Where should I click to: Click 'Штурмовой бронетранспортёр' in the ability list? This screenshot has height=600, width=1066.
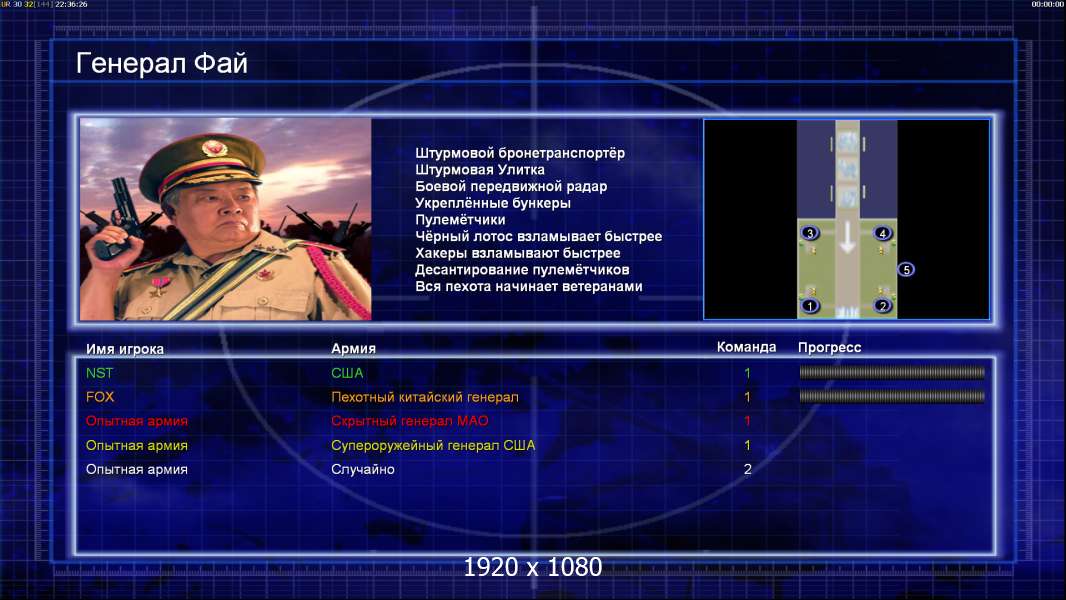click(520, 153)
